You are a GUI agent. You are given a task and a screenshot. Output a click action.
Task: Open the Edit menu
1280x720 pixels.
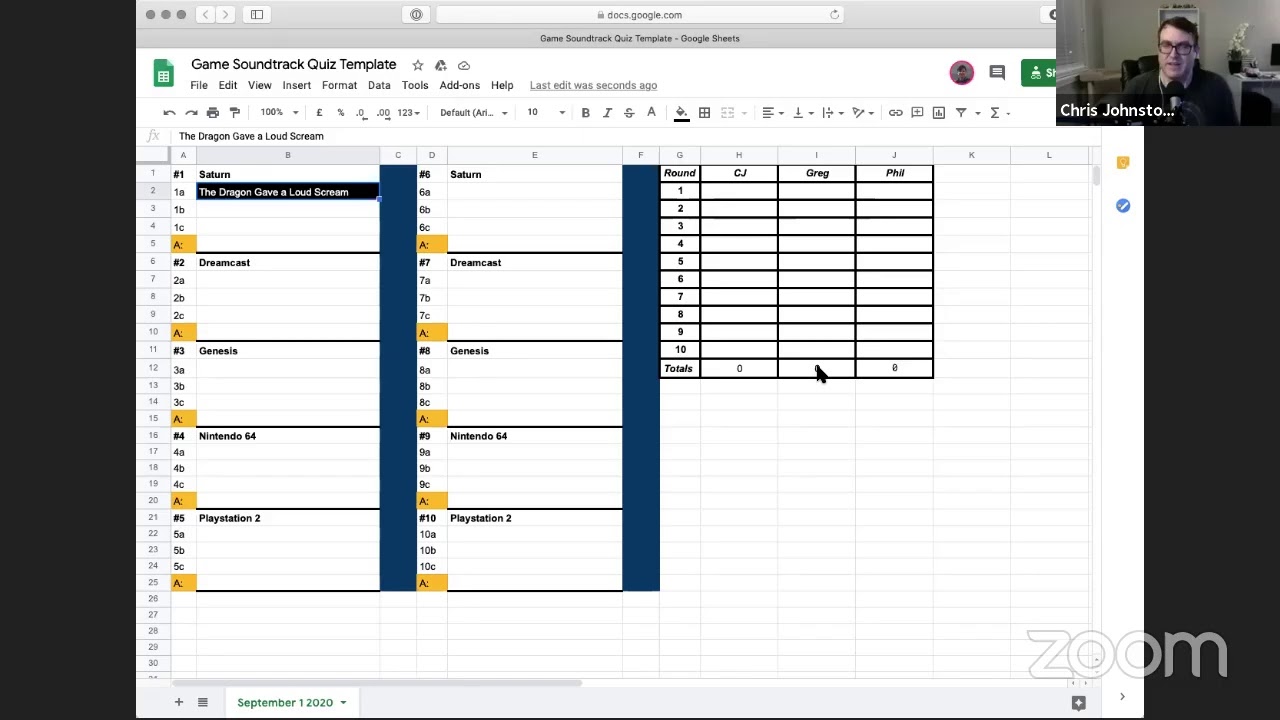click(x=228, y=86)
